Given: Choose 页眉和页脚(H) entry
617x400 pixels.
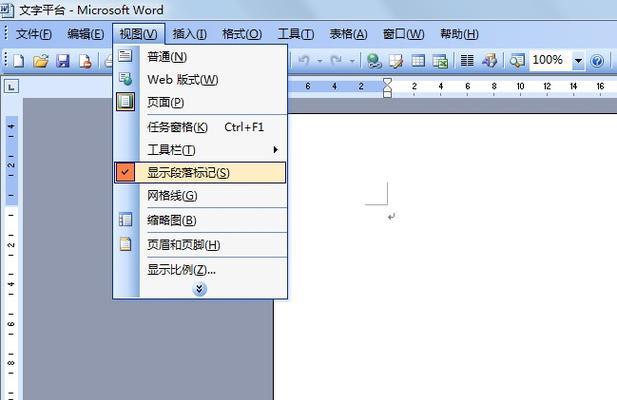Looking at the screenshot, I should point(200,245).
